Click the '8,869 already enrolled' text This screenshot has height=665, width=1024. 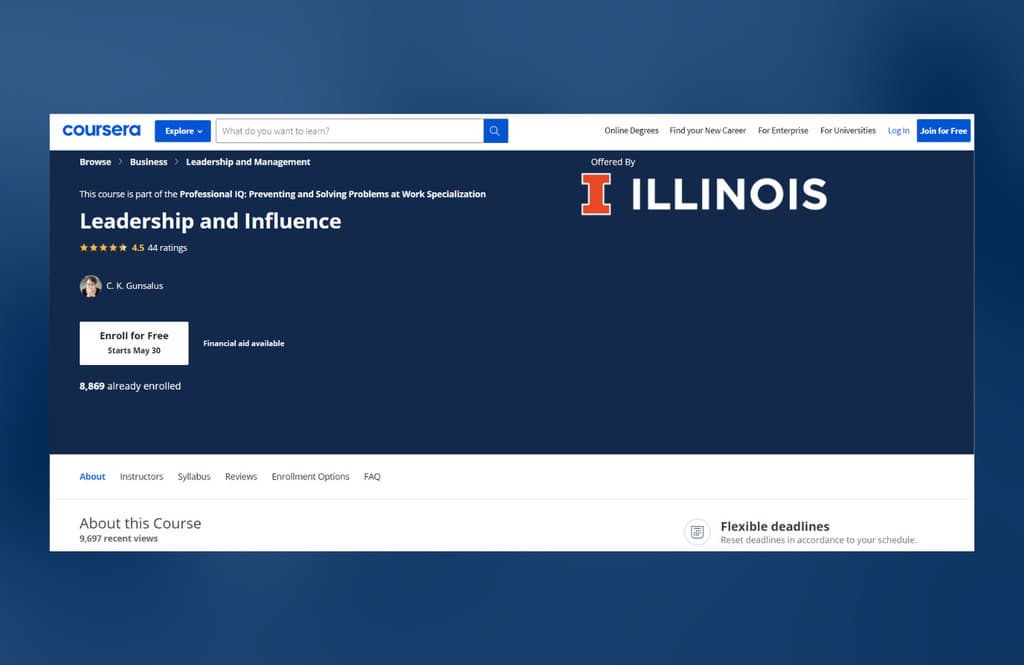click(x=130, y=386)
